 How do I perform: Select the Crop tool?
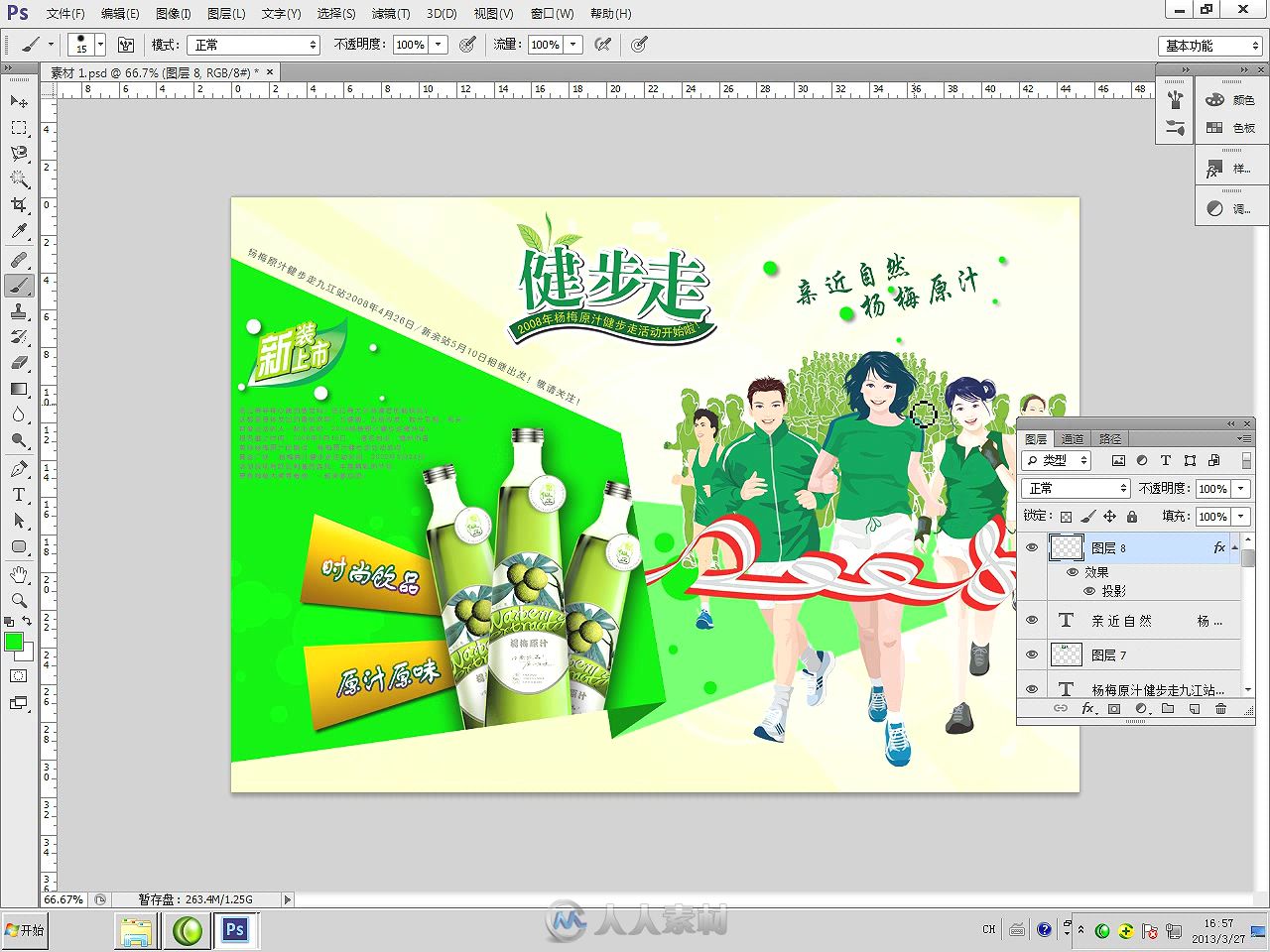pos(19,205)
